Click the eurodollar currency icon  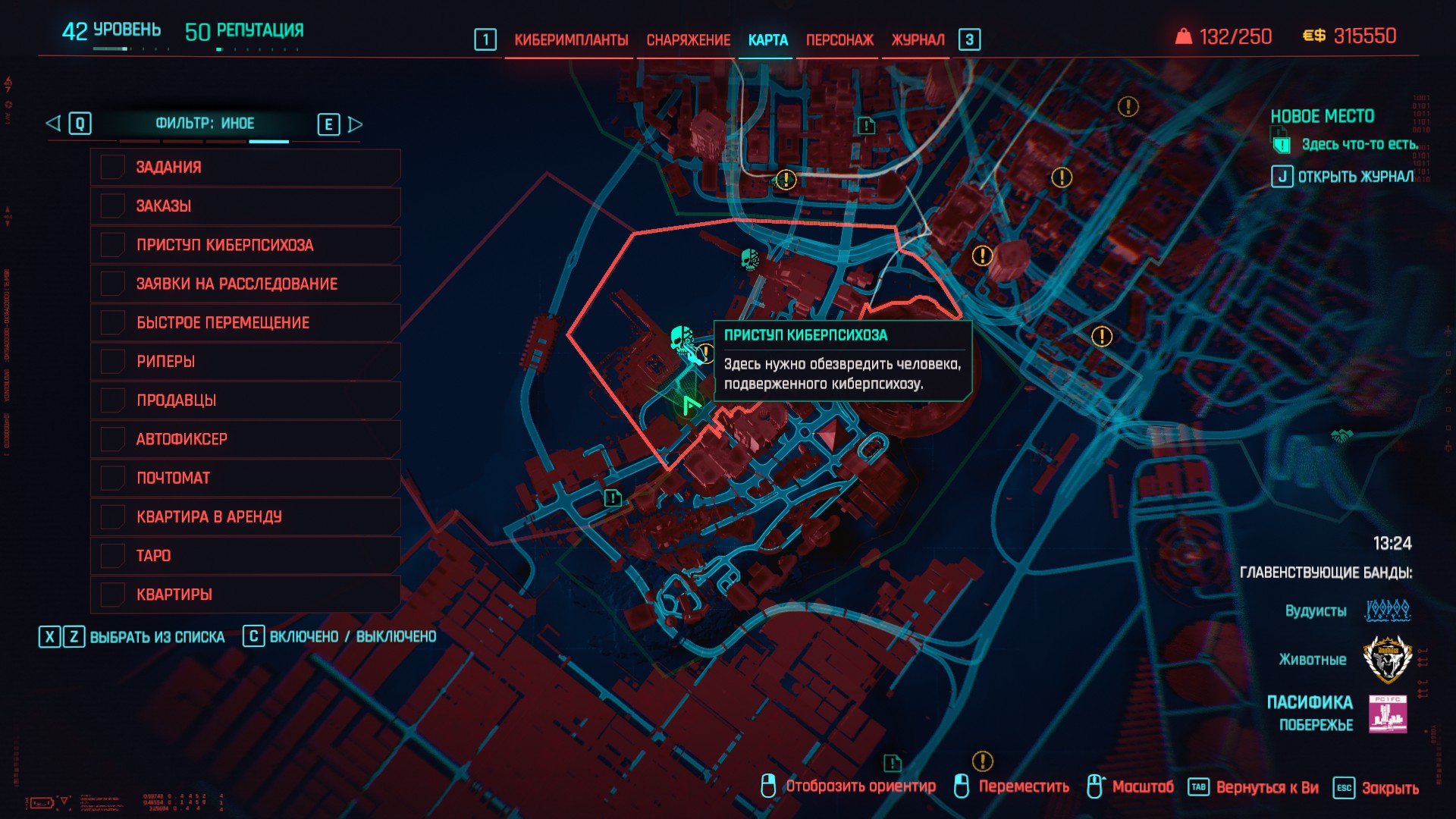(1314, 36)
